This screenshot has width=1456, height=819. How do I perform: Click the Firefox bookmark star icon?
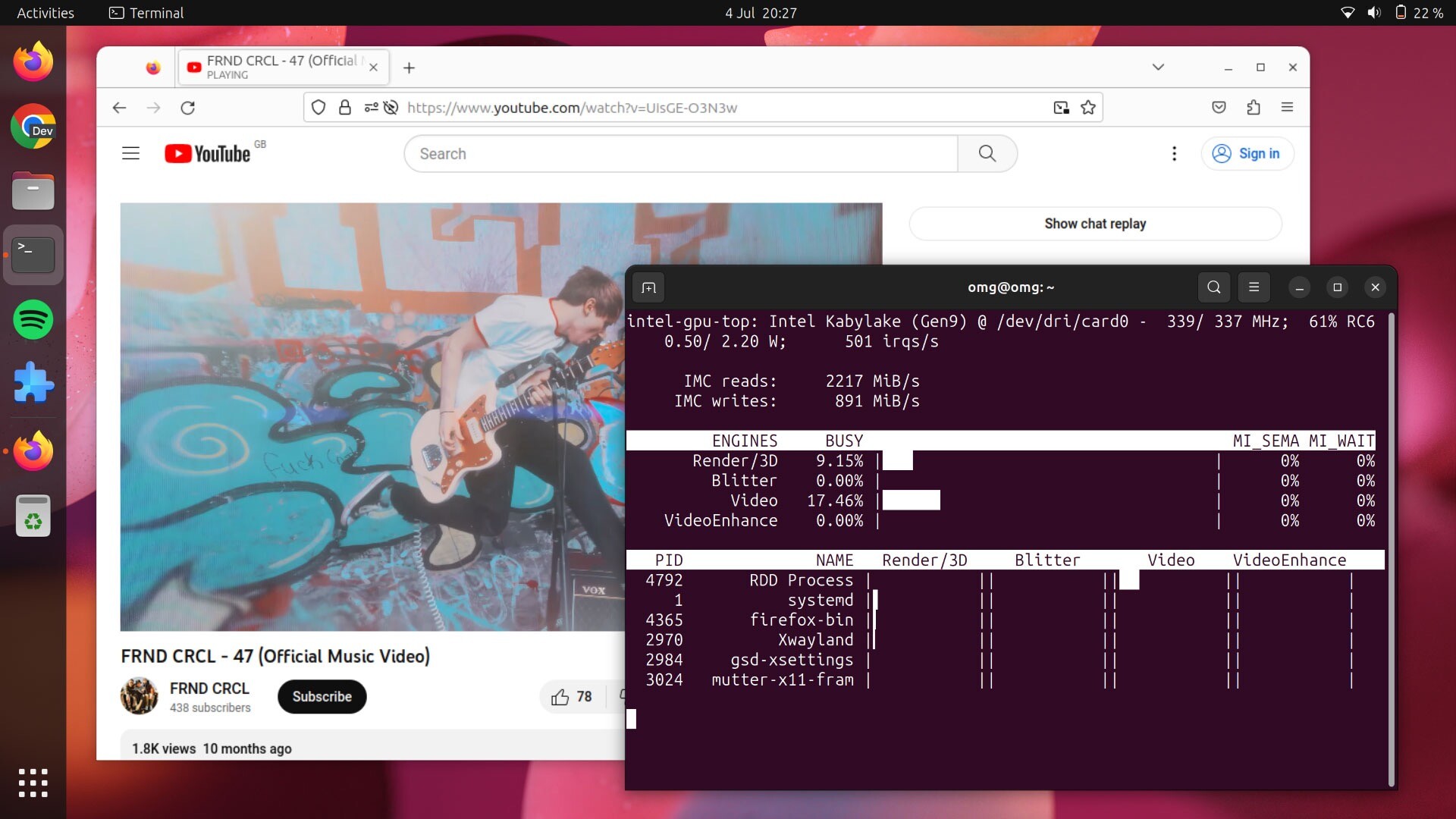tap(1088, 108)
